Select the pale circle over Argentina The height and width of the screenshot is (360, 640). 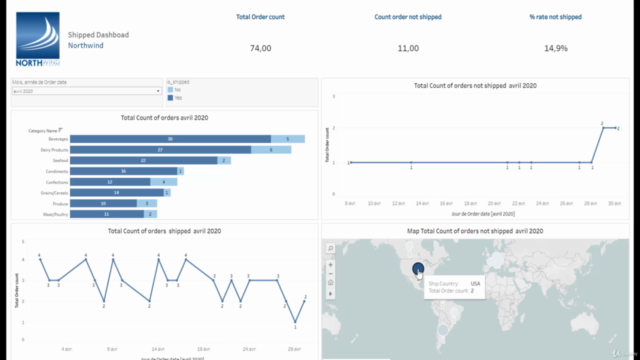click(443, 329)
